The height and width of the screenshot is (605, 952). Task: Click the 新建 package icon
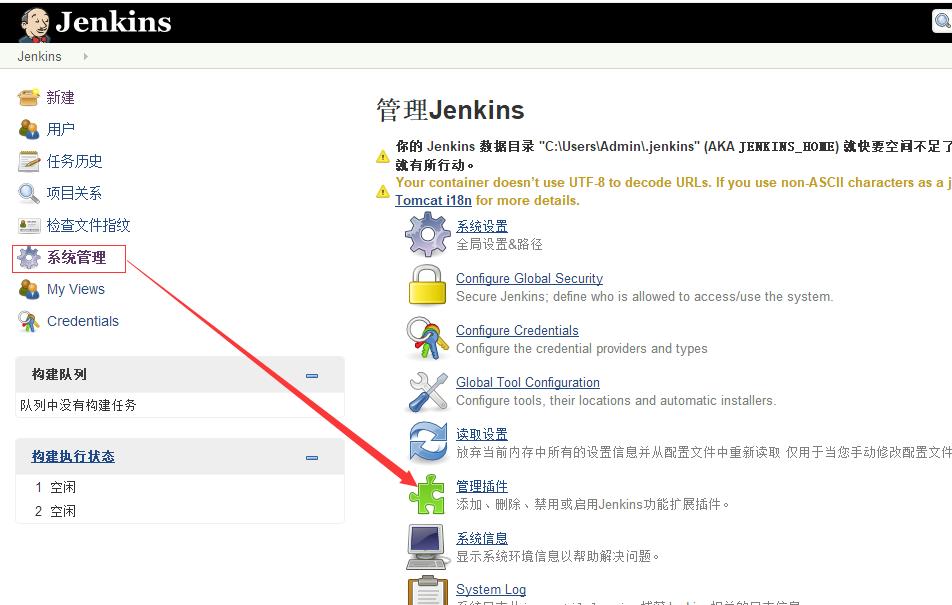click(x=29, y=97)
